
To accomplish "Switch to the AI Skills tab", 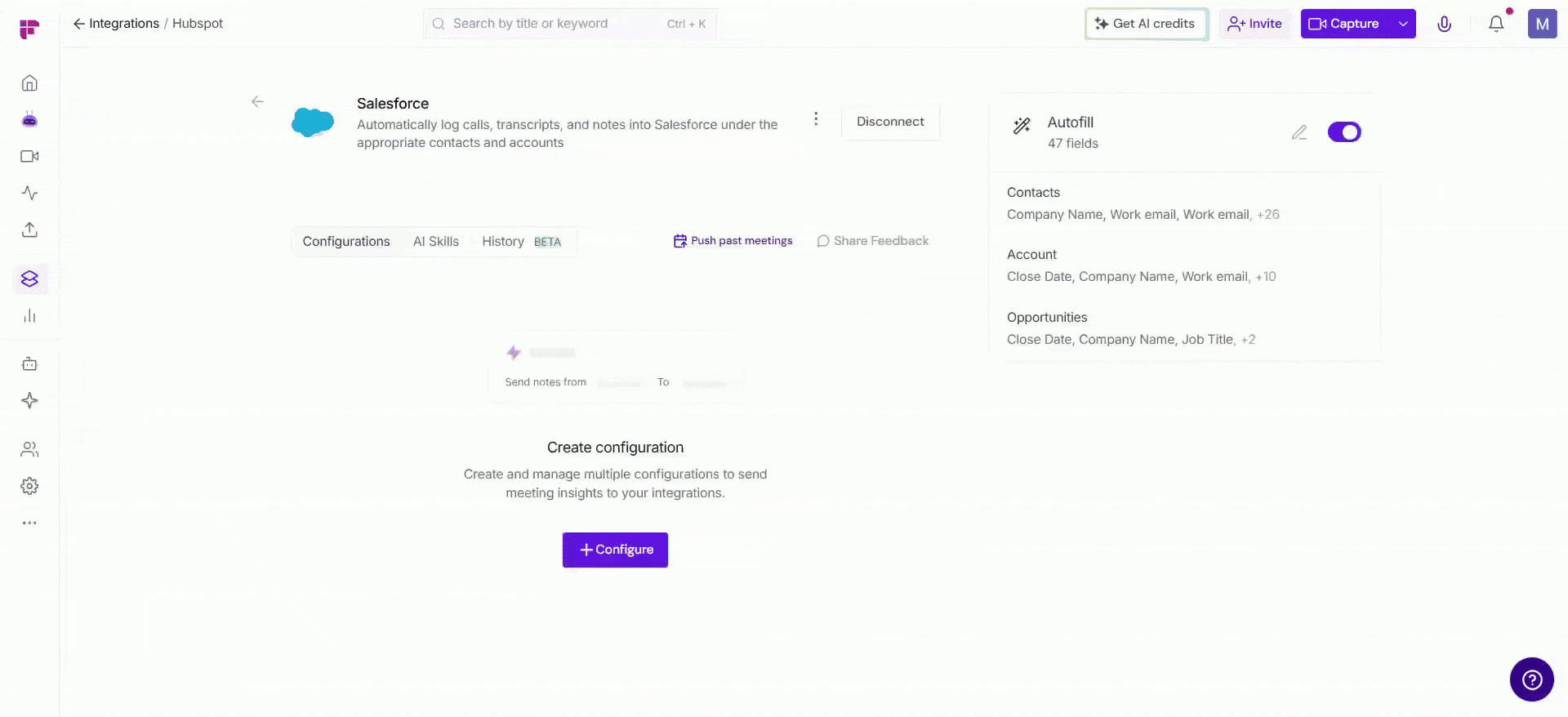I will click(x=436, y=242).
